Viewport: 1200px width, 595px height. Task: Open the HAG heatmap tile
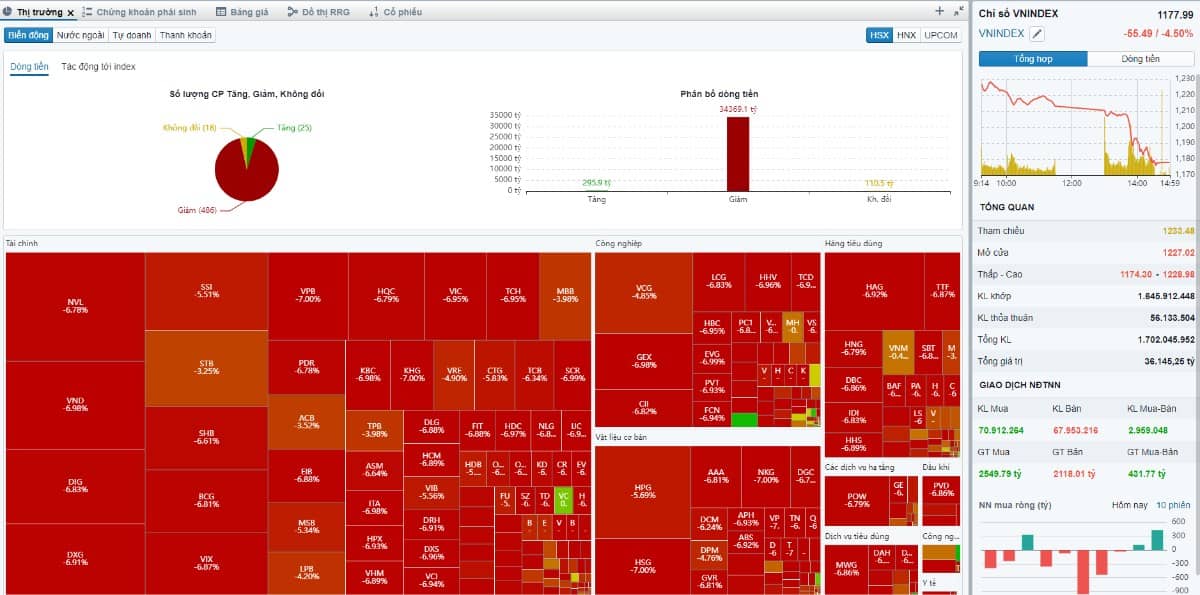click(875, 291)
